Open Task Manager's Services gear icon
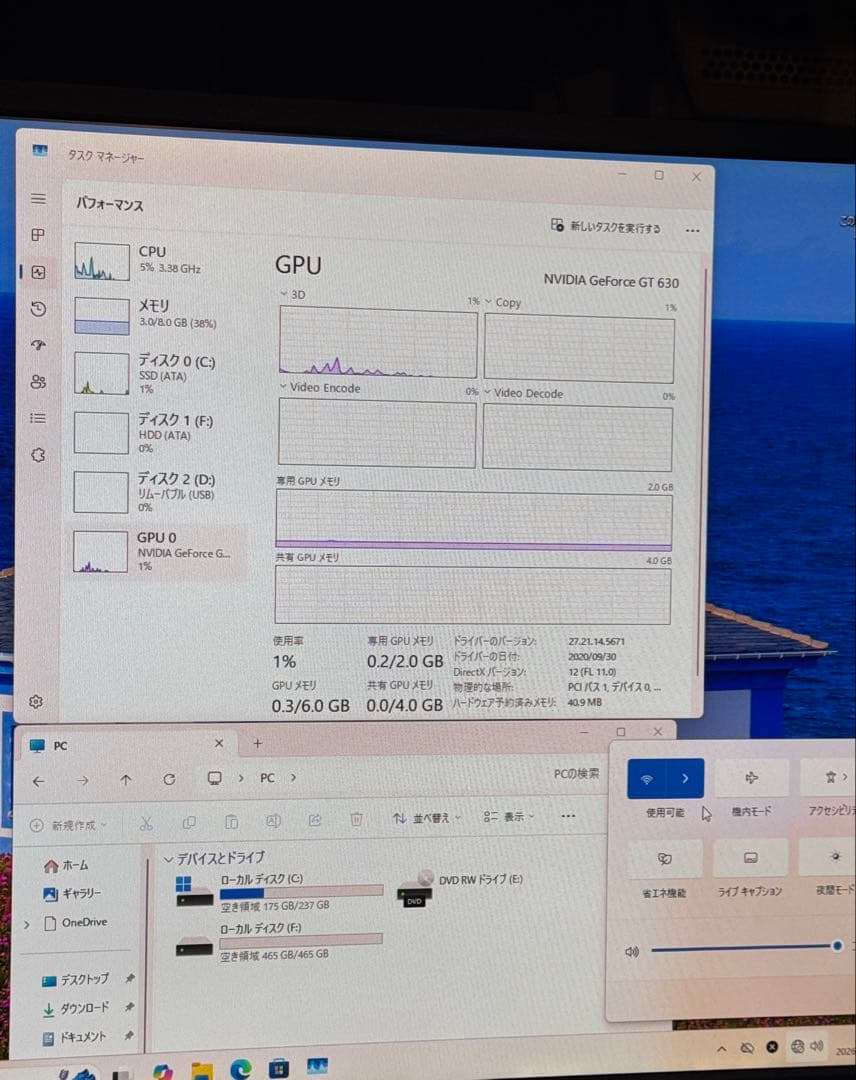 [38, 455]
